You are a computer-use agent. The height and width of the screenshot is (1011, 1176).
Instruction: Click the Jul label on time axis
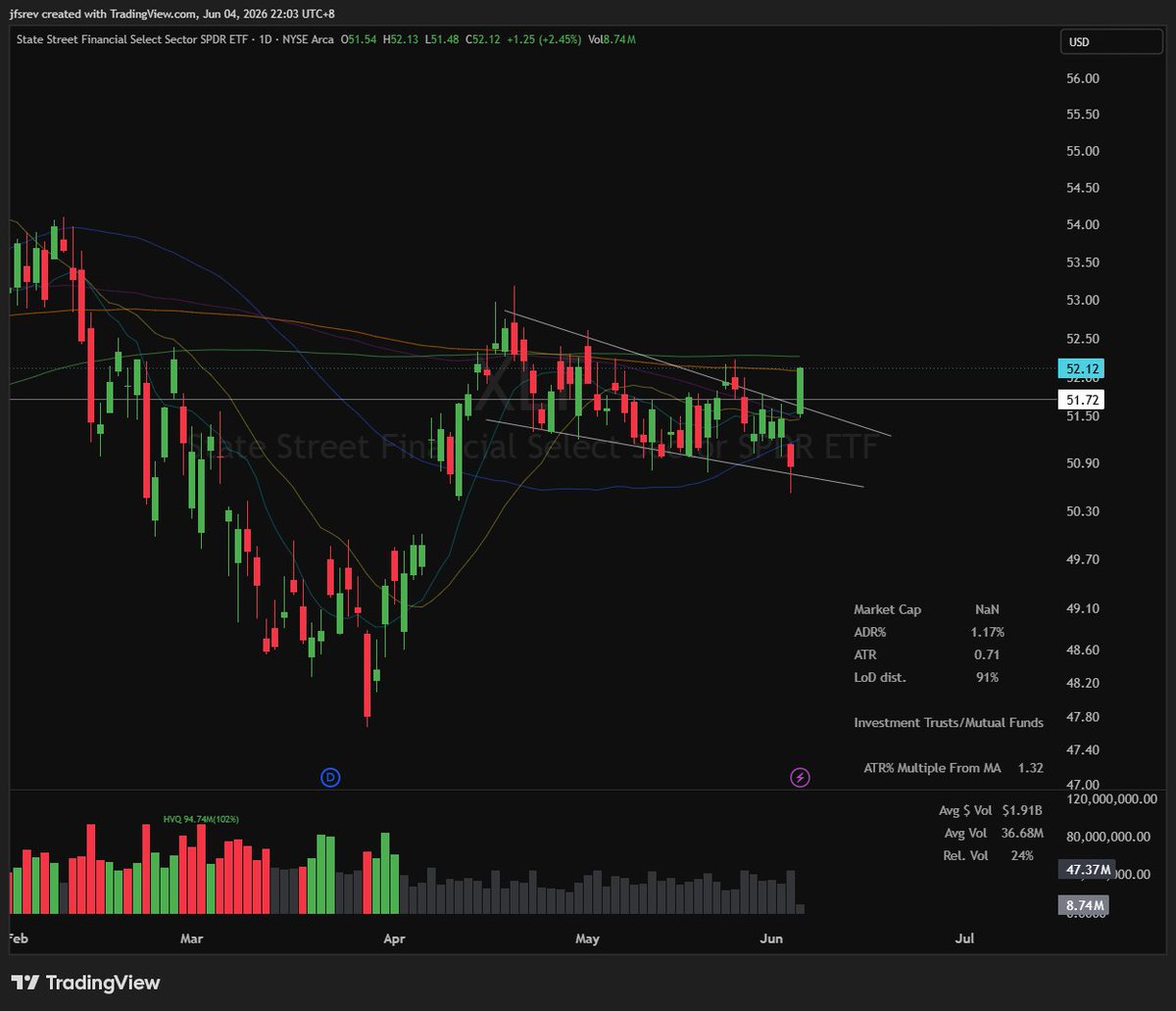(x=964, y=939)
